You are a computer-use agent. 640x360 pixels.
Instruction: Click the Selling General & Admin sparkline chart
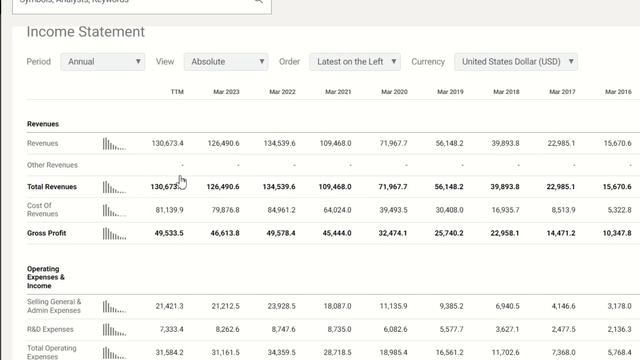coord(114,307)
